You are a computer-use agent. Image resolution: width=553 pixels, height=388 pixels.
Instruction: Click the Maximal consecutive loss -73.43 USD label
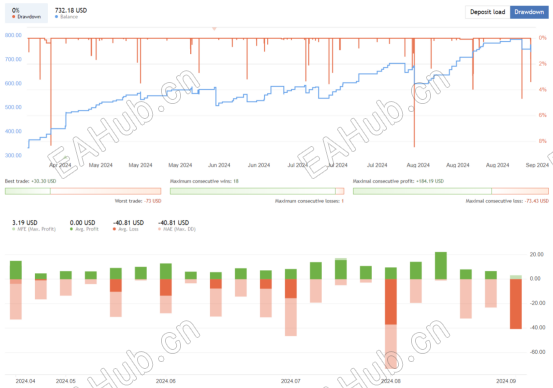point(507,201)
